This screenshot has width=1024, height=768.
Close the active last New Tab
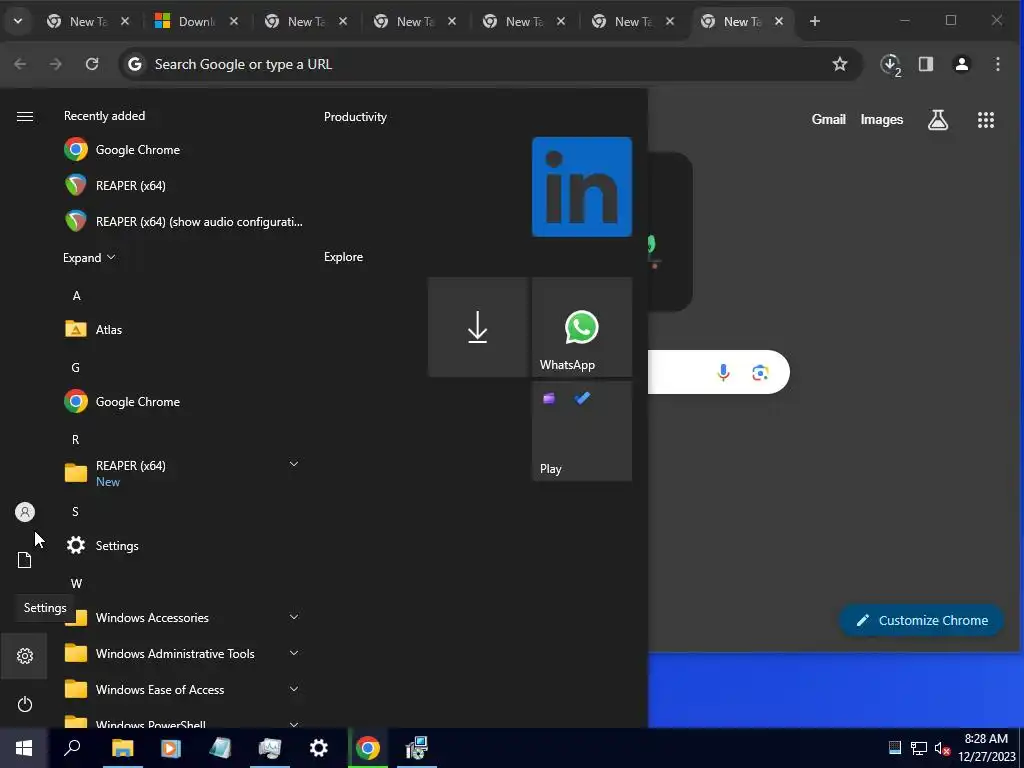pos(778,22)
